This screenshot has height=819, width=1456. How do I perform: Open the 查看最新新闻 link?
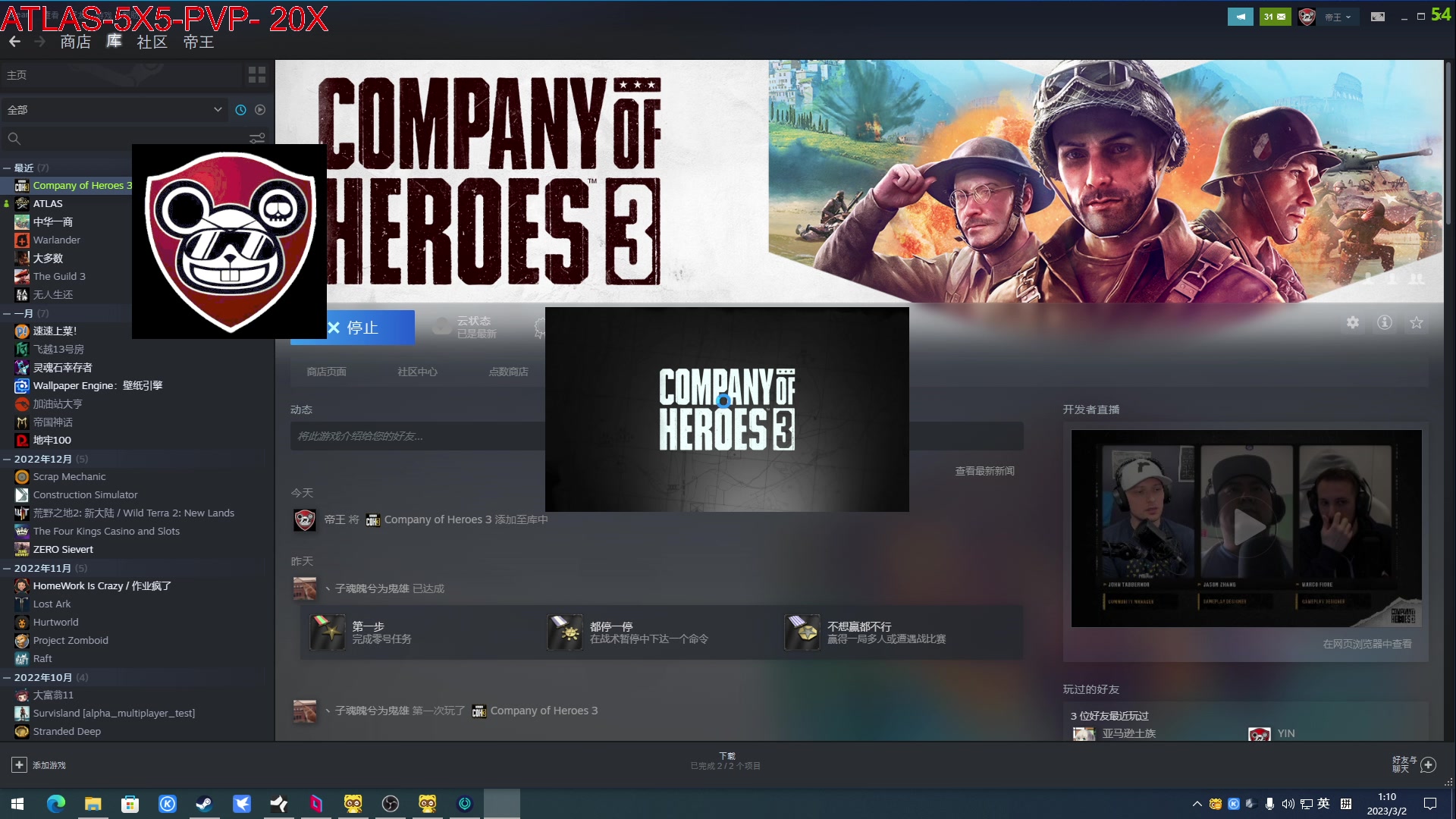[984, 471]
